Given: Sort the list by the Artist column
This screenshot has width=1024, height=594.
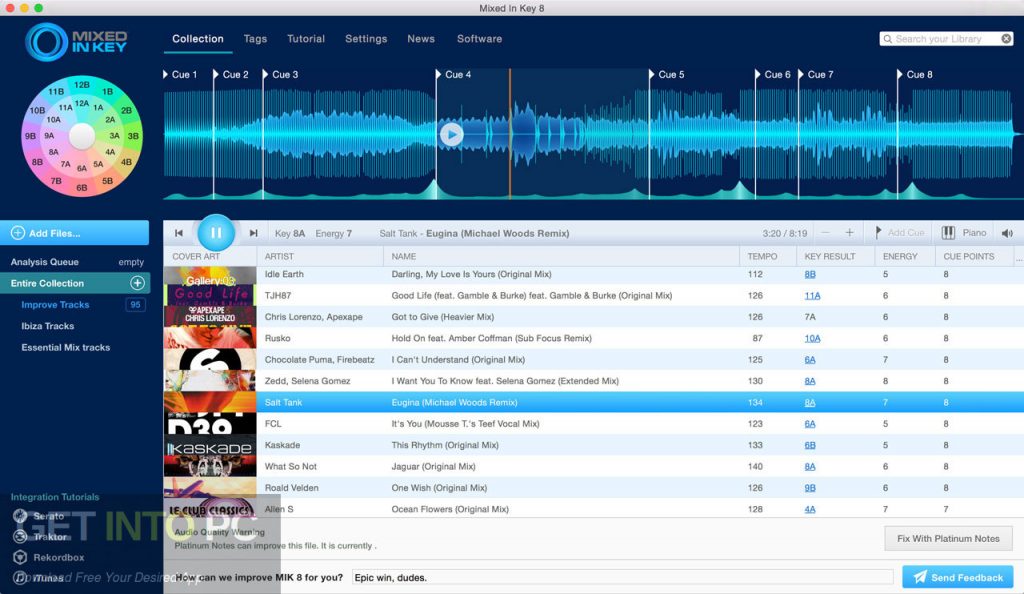Looking at the screenshot, I should 320,257.
